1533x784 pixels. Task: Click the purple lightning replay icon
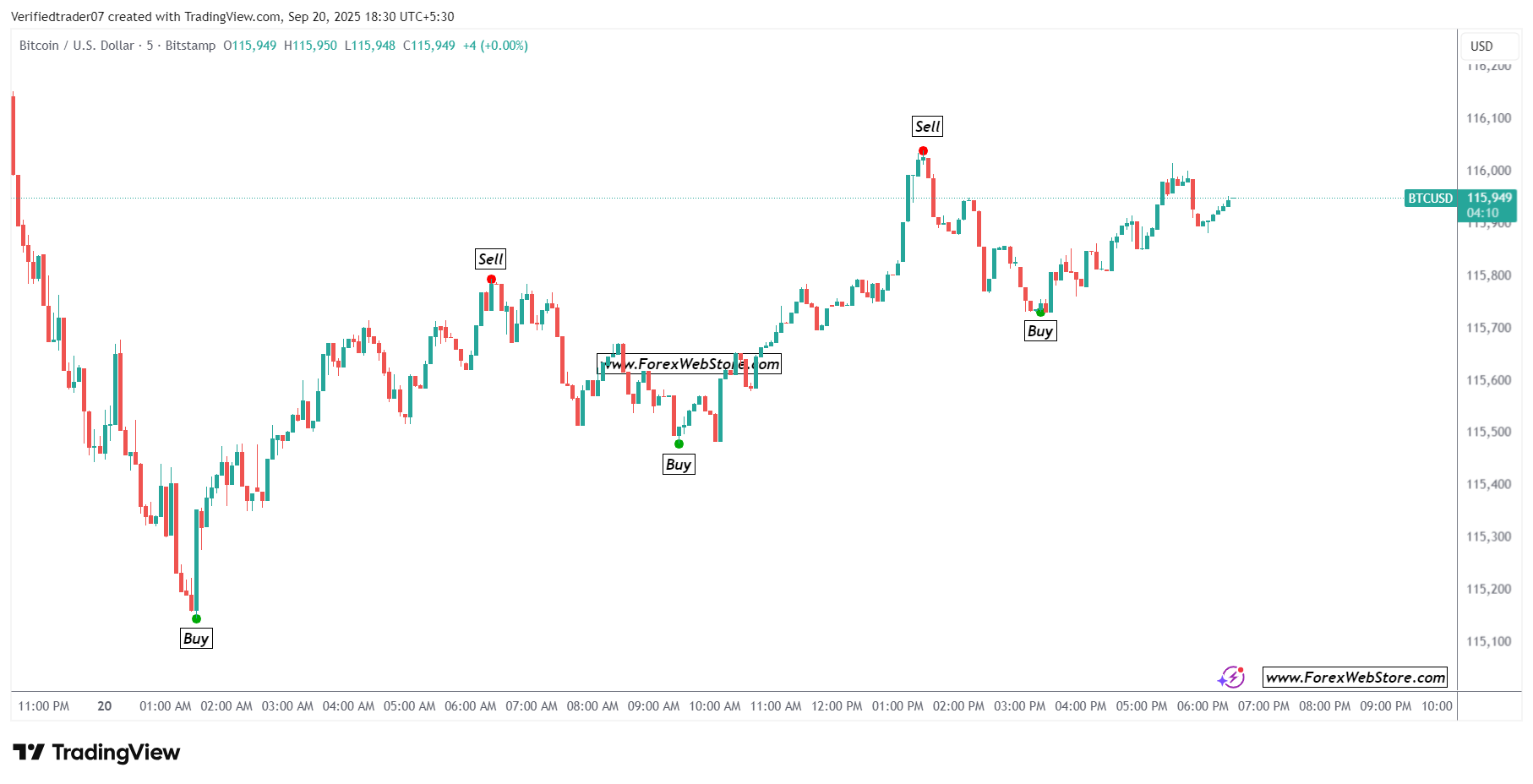pyautogui.click(x=1230, y=677)
